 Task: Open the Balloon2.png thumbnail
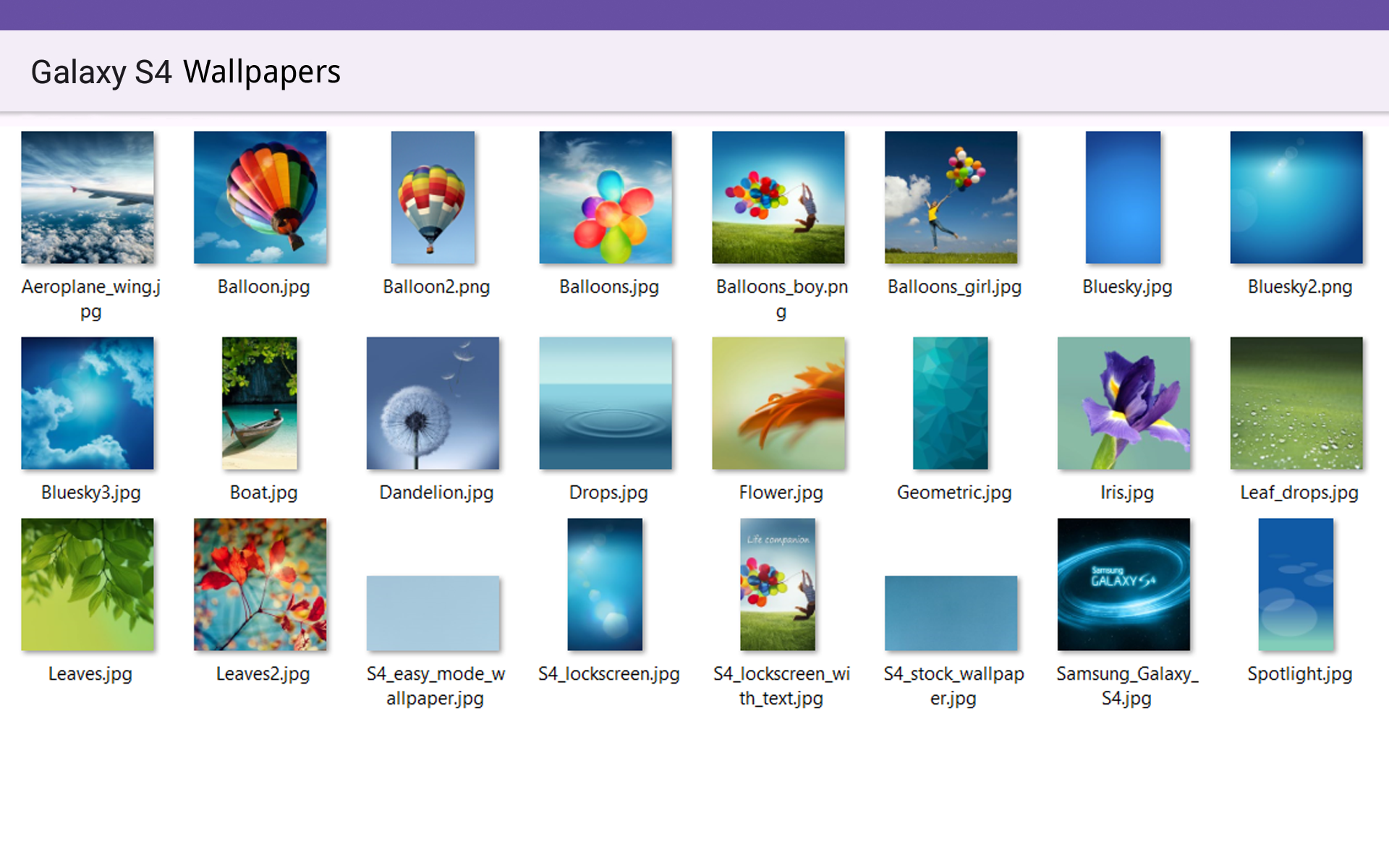[x=433, y=197]
